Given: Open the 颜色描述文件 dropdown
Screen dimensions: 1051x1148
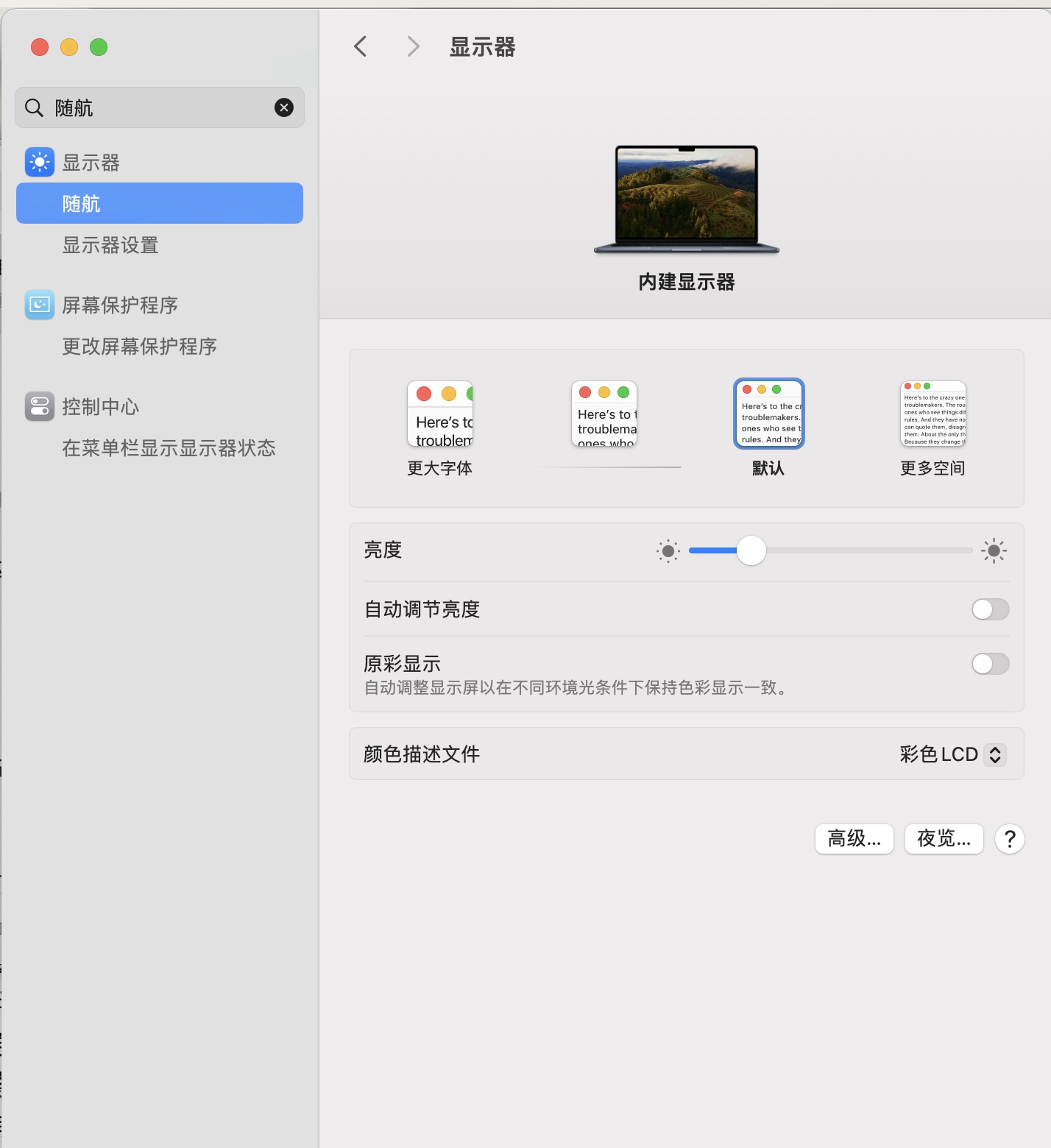Looking at the screenshot, I should pyautogui.click(x=952, y=754).
